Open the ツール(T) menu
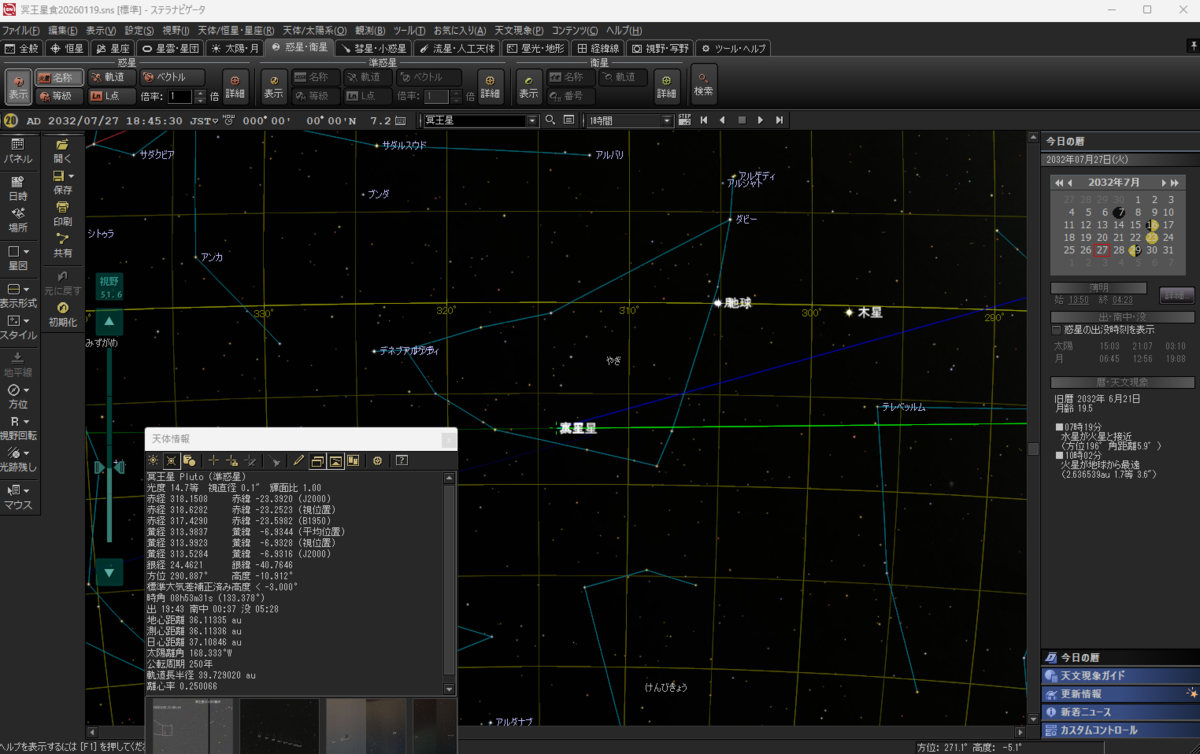1200x754 pixels. 409,31
